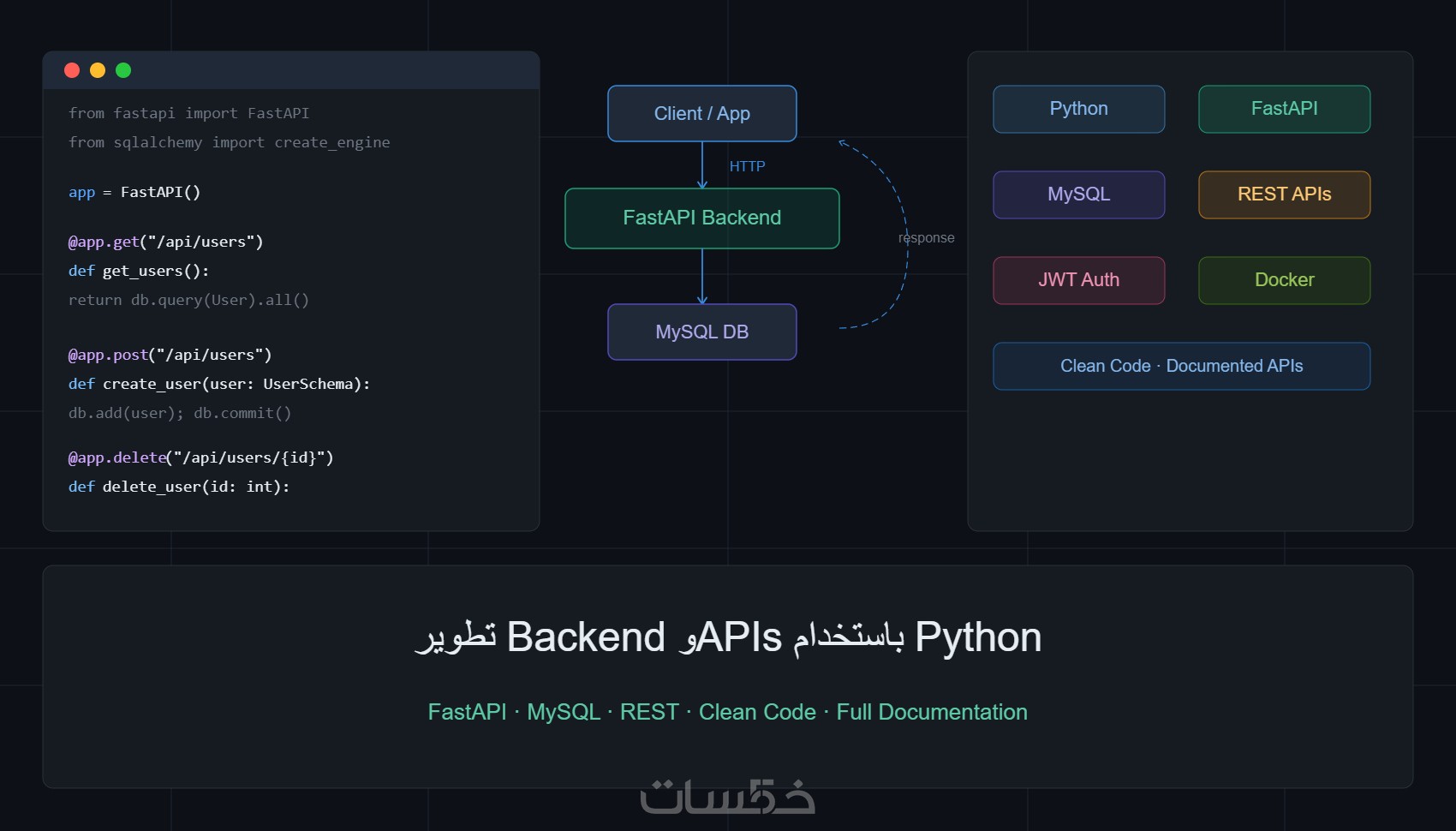
Task: Select the FastAPI Backend diagram box
Action: (701, 218)
